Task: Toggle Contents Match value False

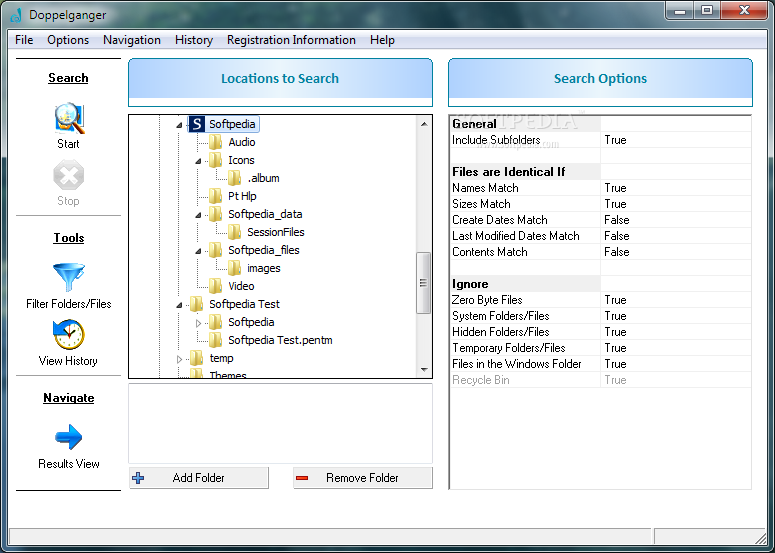Action: (x=676, y=252)
